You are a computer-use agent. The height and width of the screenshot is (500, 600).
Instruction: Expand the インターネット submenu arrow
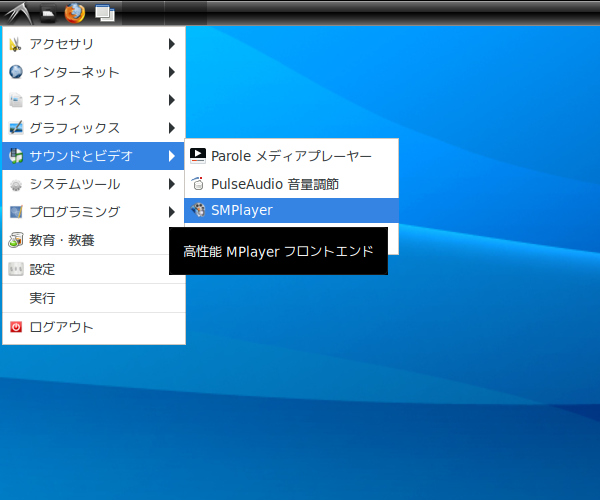click(x=172, y=72)
